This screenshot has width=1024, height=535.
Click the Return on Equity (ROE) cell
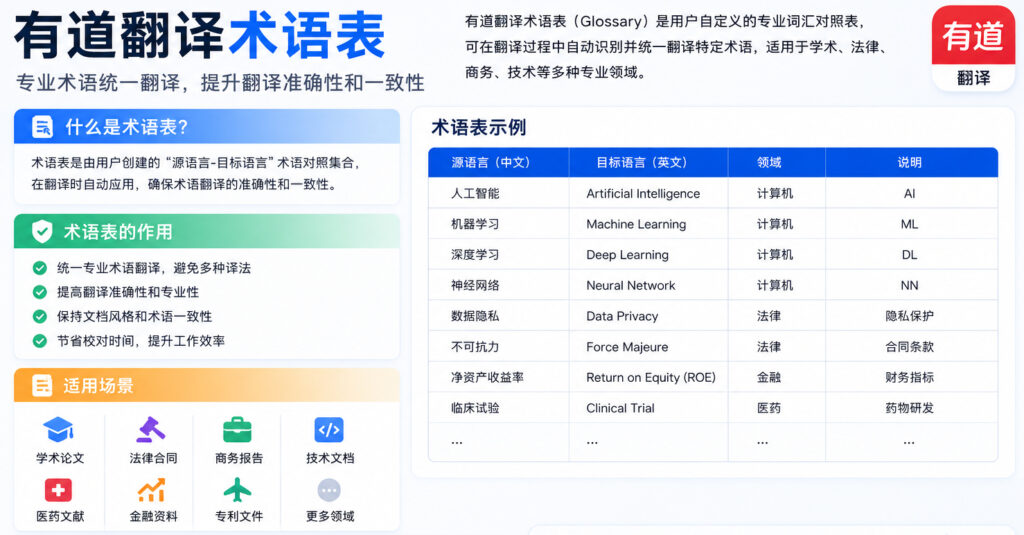pyautogui.click(x=650, y=378)
